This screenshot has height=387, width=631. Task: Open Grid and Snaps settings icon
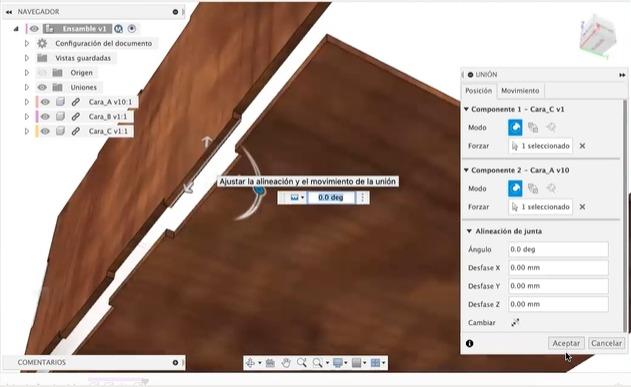click(x=357, y=363)
